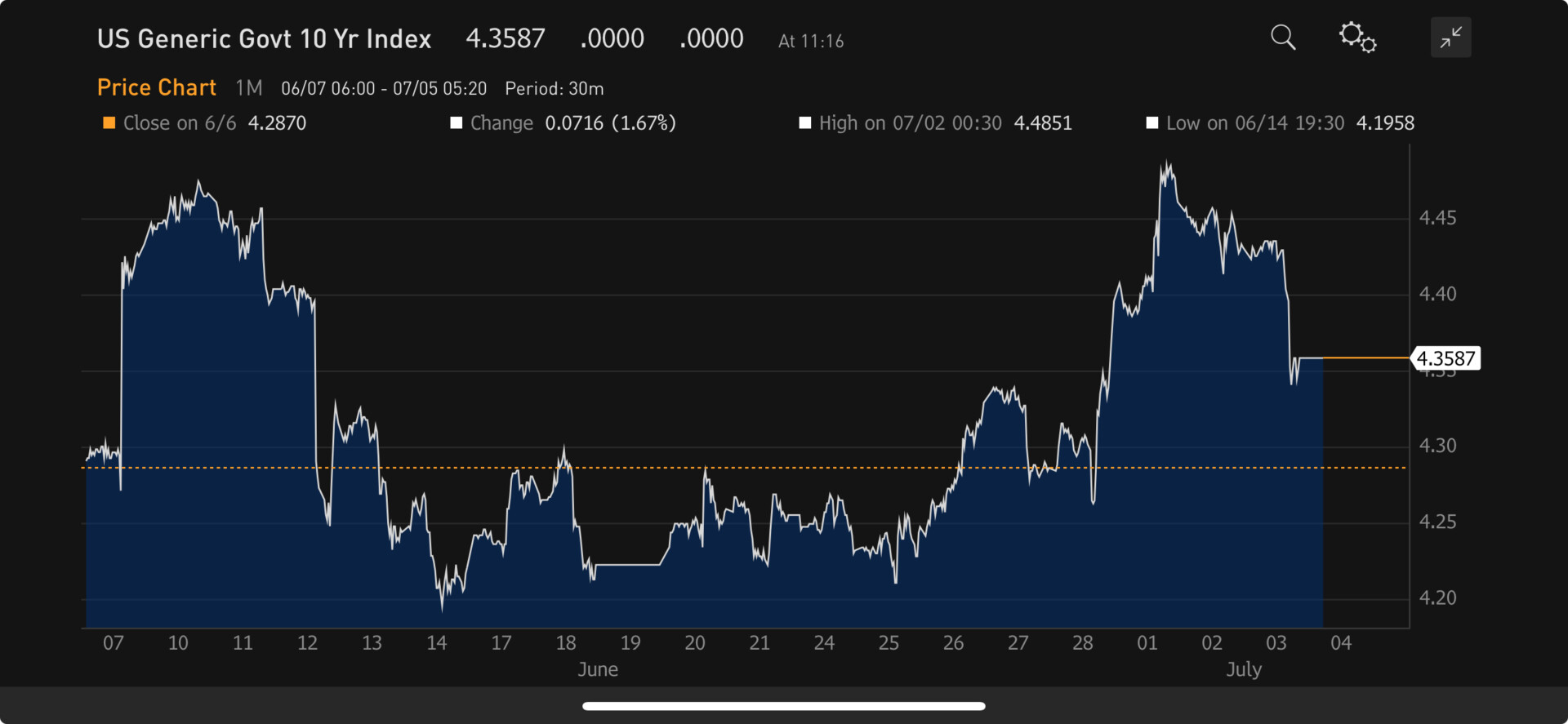Image resolution: width=1568 pixels, height=724 pixels.
Task: Select the 14 date on the x-axis
Action: click(x=437, y=643)
